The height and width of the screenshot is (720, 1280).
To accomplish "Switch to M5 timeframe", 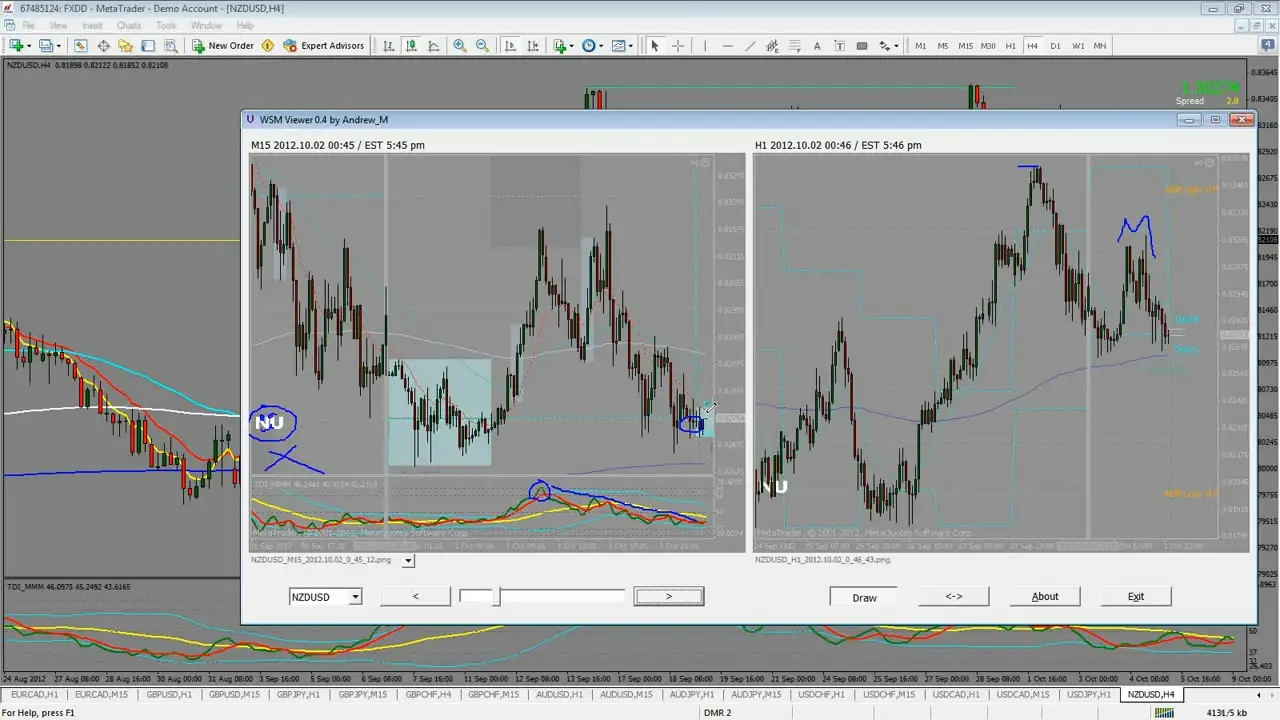I will click(x=943, y=46).
